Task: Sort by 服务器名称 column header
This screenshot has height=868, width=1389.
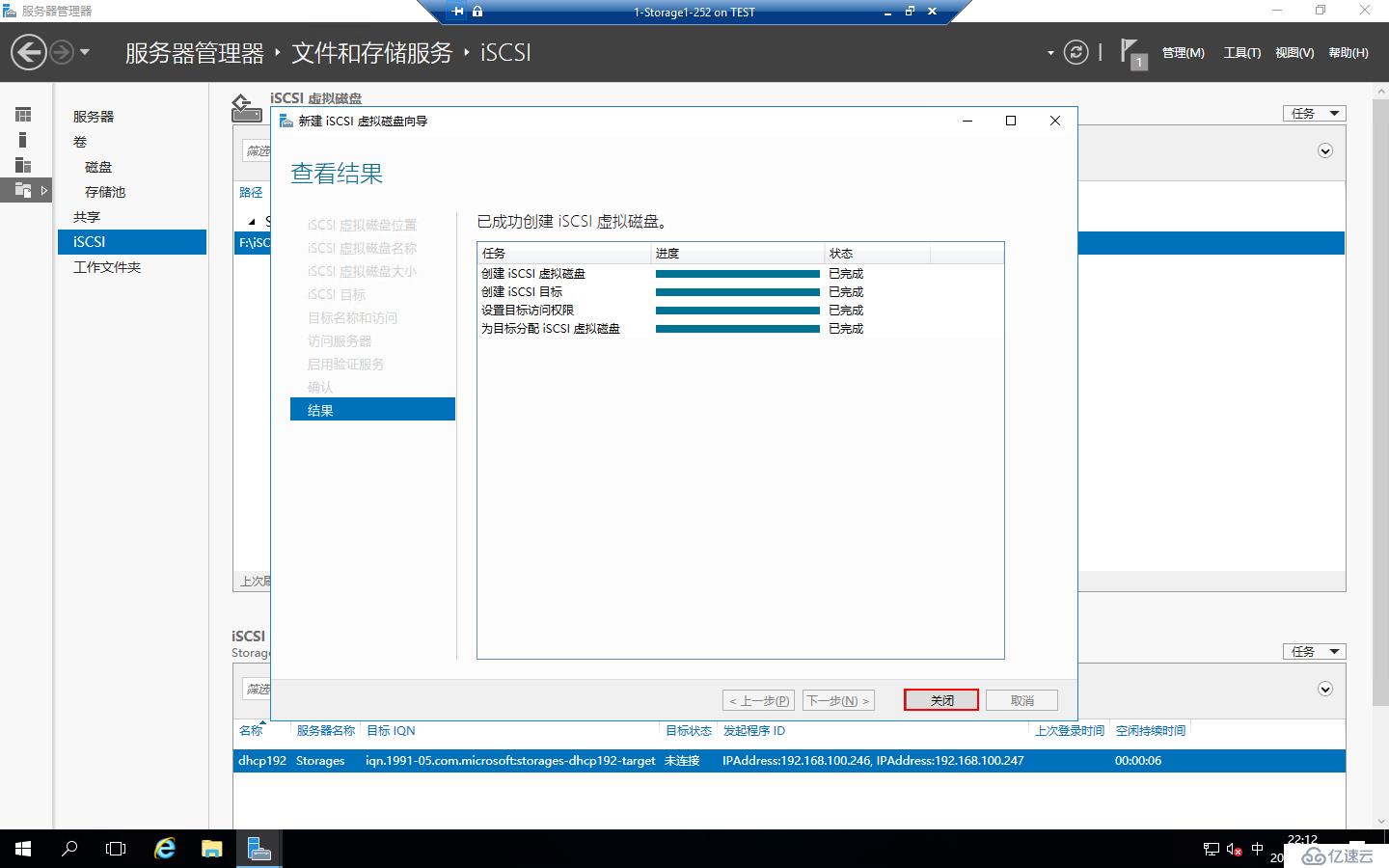Action: [326, 730]
